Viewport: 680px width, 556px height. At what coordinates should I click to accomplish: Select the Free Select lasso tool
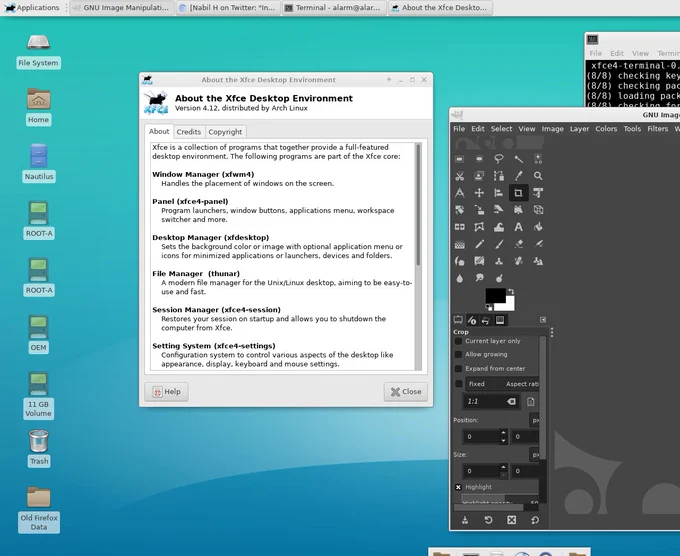pyautogui.click(x=499, y=159)
